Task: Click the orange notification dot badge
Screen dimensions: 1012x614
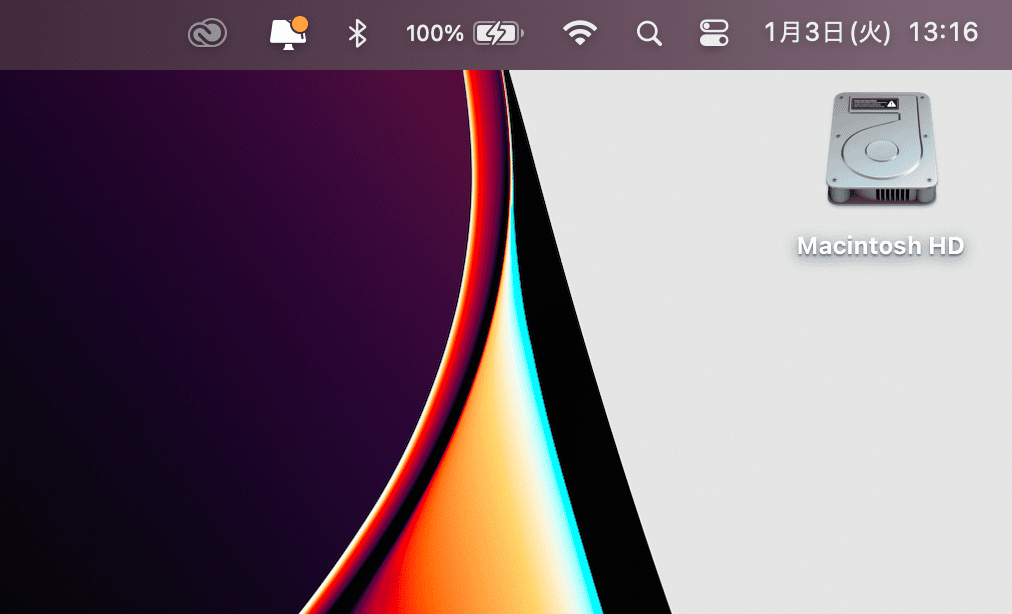Action: (x=299, y=24)
